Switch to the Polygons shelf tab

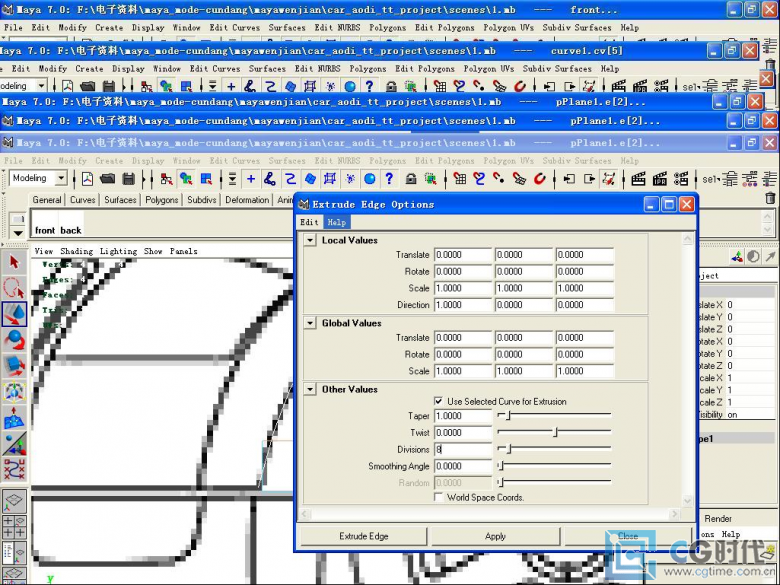(x=162, y=200)
